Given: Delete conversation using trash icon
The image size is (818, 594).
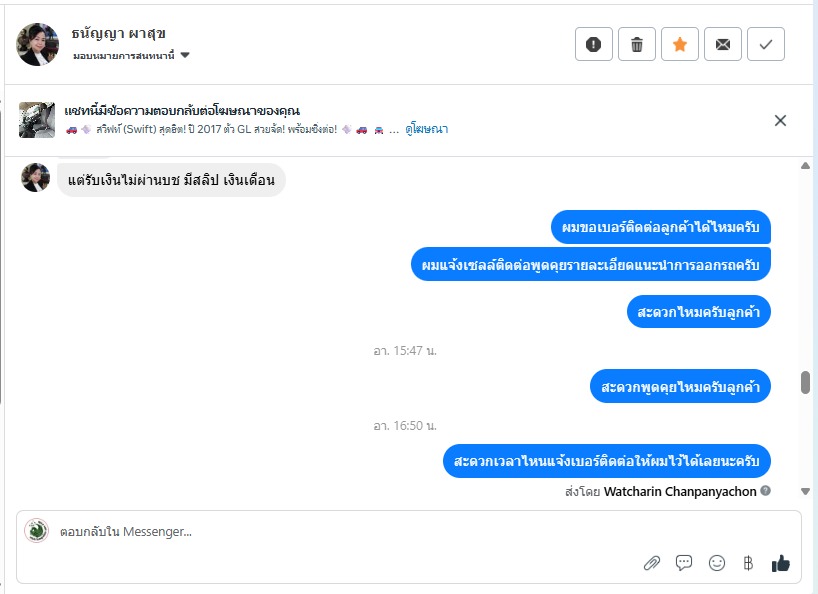Looking at the screenshot, I should click(x=636, y=44).
